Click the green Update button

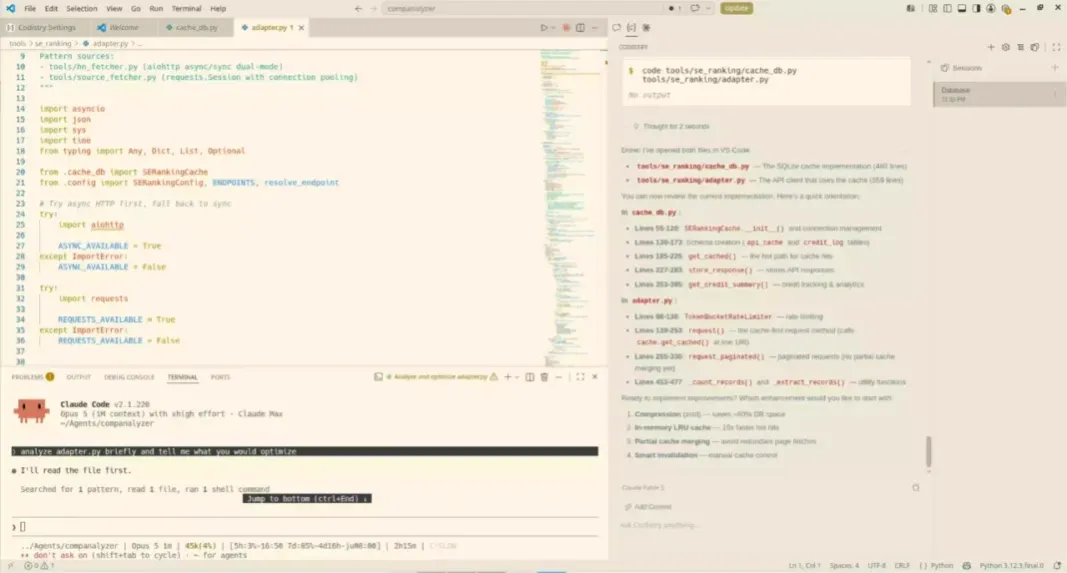736,8
